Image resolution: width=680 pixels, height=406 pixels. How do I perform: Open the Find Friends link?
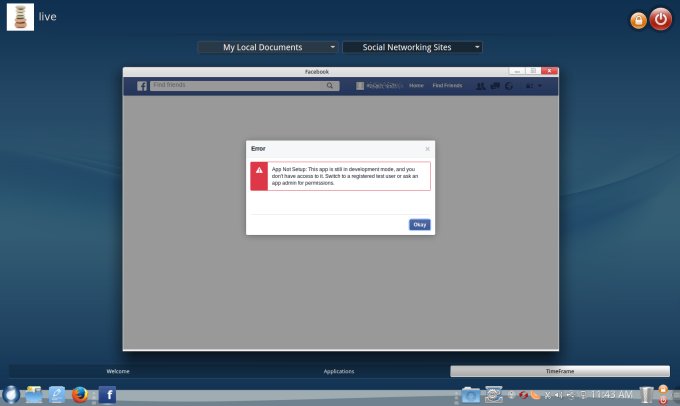click(447, 85)
